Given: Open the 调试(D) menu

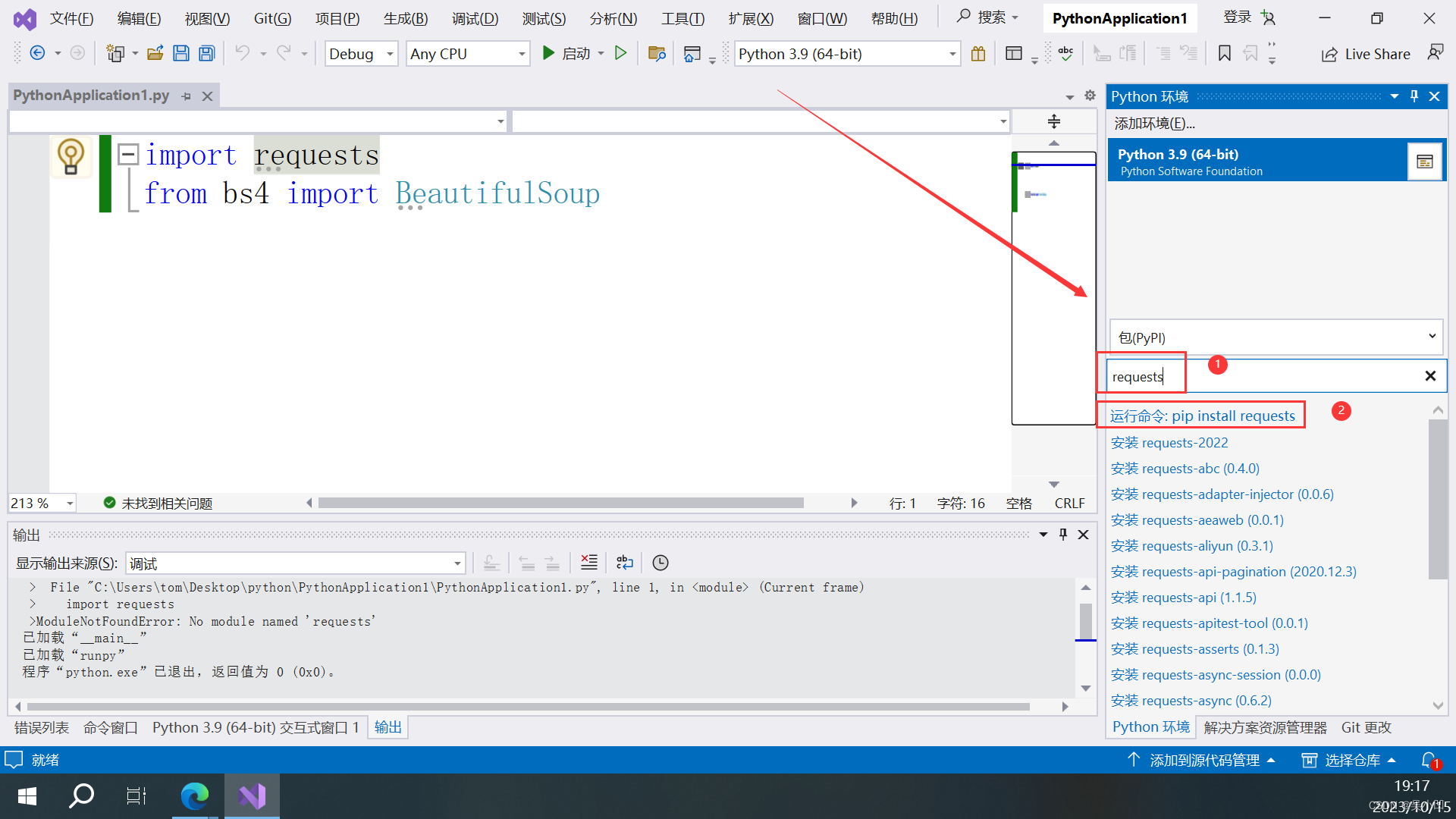Looking at the screenshot, I should [475, 18].
